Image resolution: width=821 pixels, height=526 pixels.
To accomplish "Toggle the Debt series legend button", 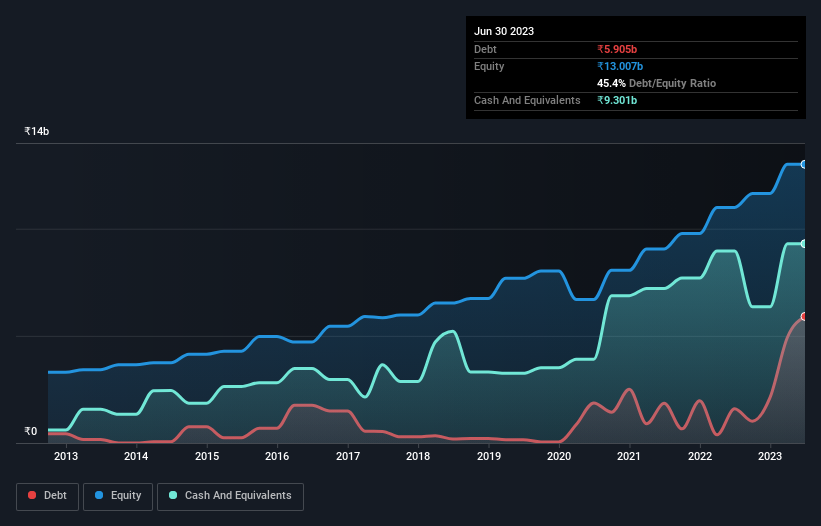I will pyautogui.click(x=47, y=496).
